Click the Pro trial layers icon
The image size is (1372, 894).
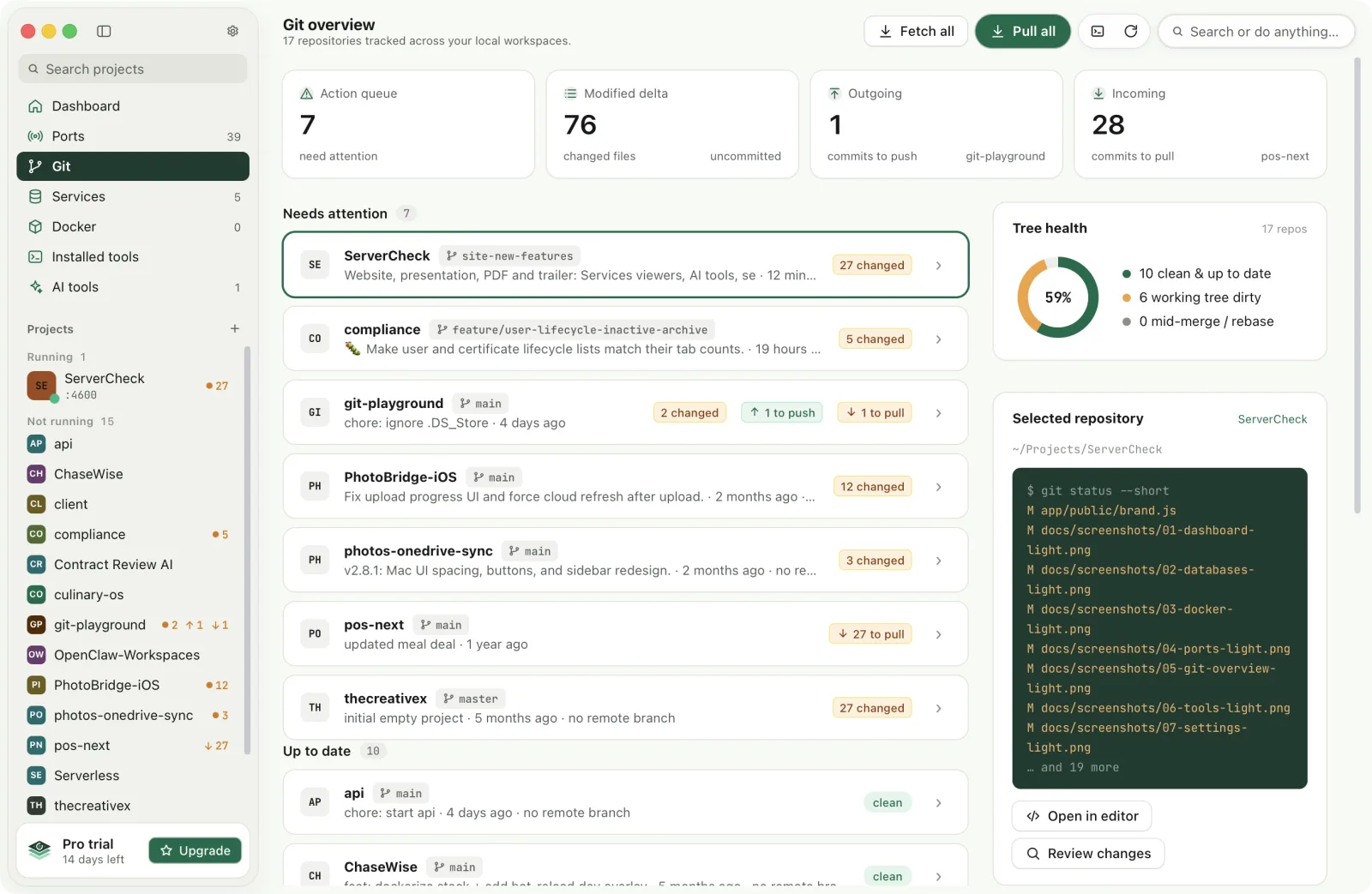click(x=39, y=850)
